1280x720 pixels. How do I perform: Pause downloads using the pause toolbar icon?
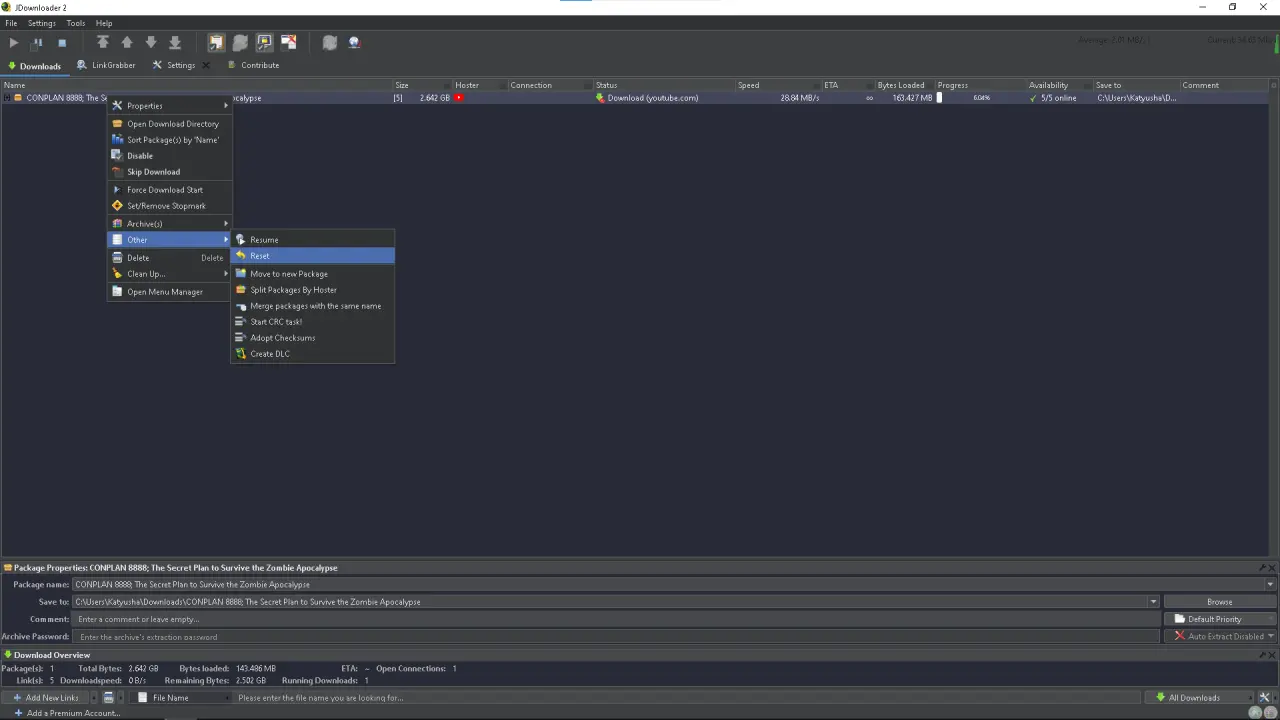click(x=37, y=43)
